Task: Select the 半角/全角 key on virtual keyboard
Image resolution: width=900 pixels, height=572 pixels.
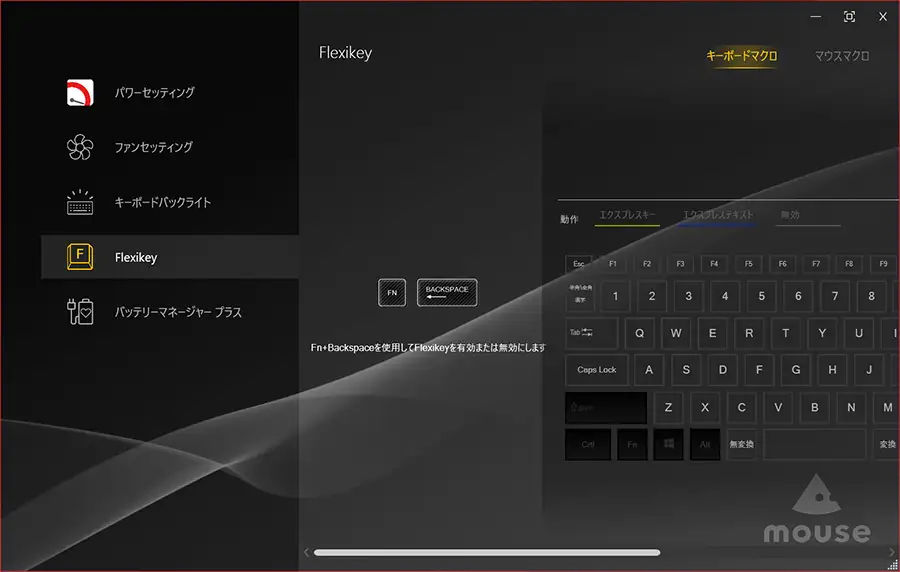Action: (580, 295)
